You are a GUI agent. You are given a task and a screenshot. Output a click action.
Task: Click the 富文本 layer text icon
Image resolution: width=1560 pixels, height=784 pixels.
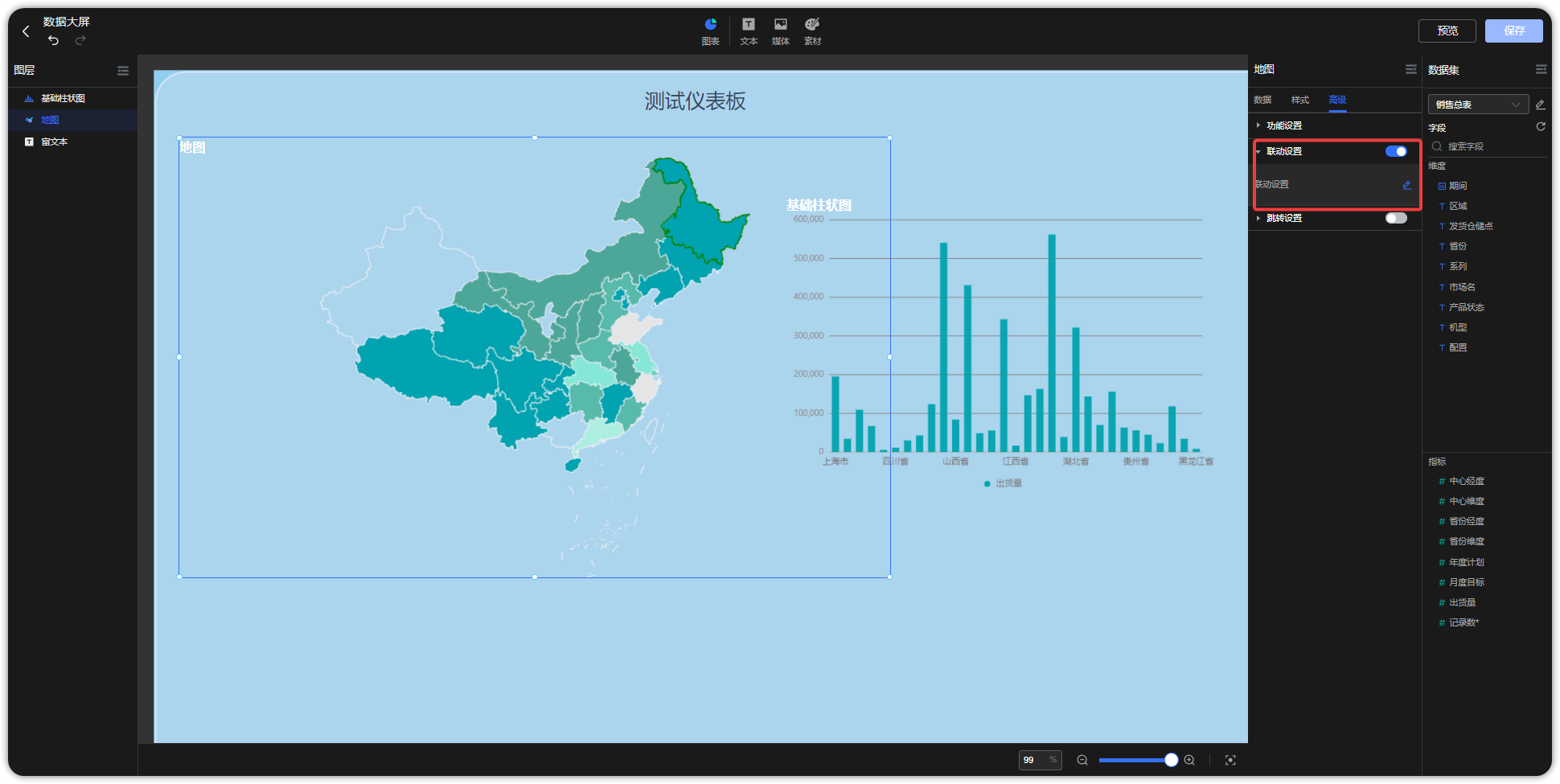tap(29, 142)
